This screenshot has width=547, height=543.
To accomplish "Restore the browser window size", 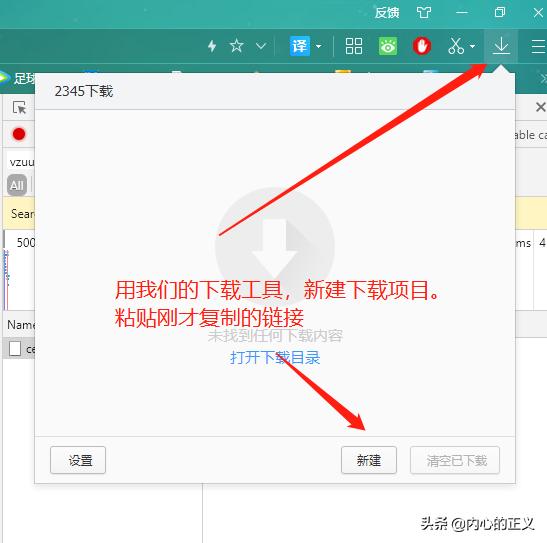I will coord(500,13).
